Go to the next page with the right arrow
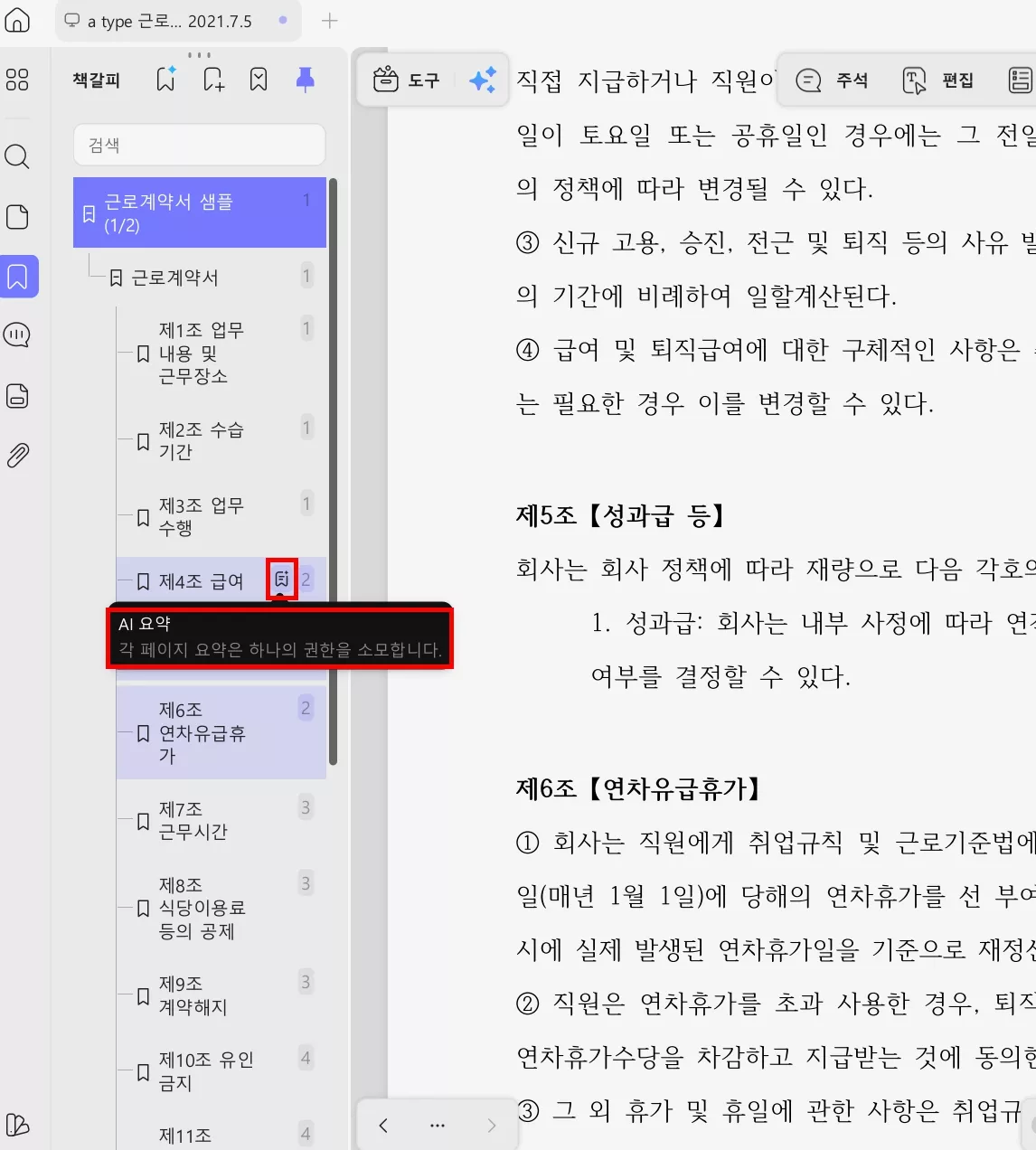 coord(491,1125)
